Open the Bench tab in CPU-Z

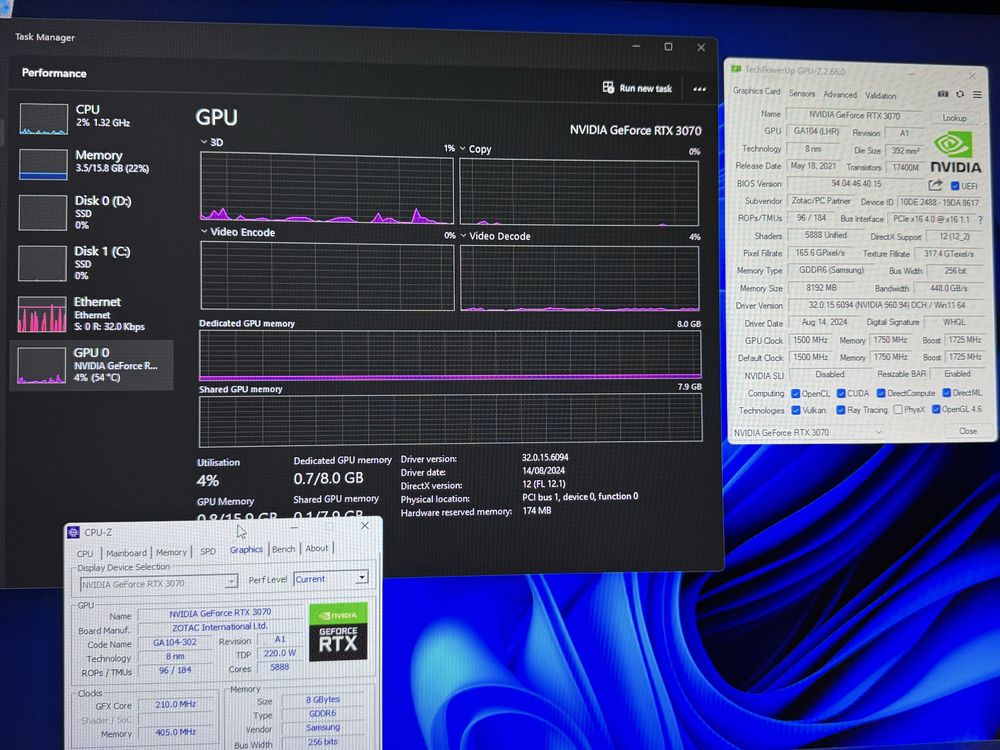pyautogui.click(x=283, y=549)
